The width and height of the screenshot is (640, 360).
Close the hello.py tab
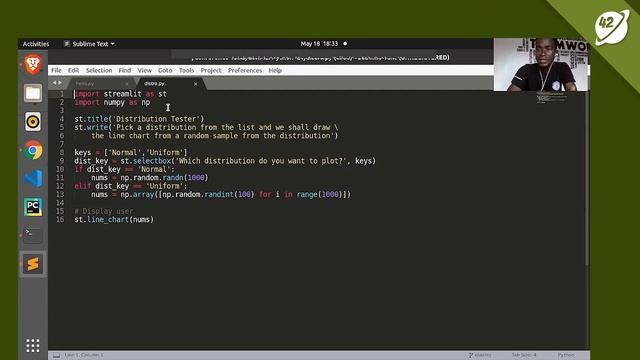click(x=127, y=84)
